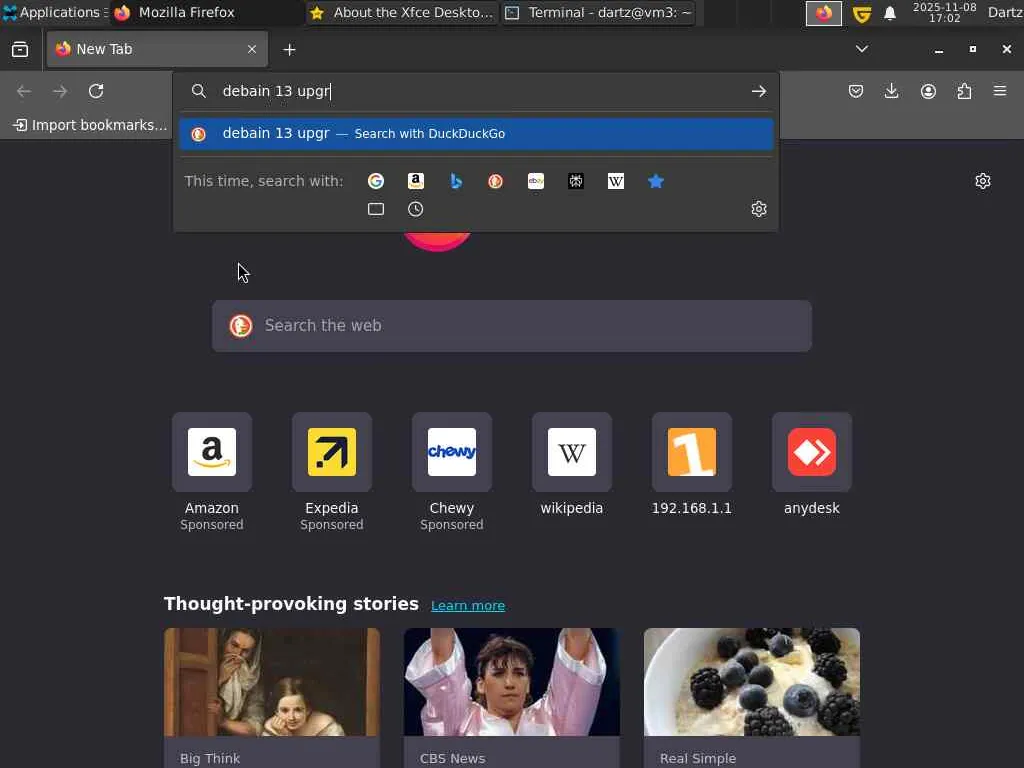The image size is (1024, 768).
Task: Open the CBS News story card
Action: pyautogui.click(x=512, y=697)
